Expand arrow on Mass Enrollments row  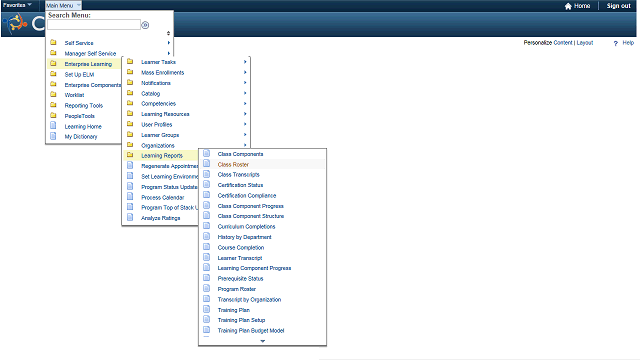click(x=245, y=72)
